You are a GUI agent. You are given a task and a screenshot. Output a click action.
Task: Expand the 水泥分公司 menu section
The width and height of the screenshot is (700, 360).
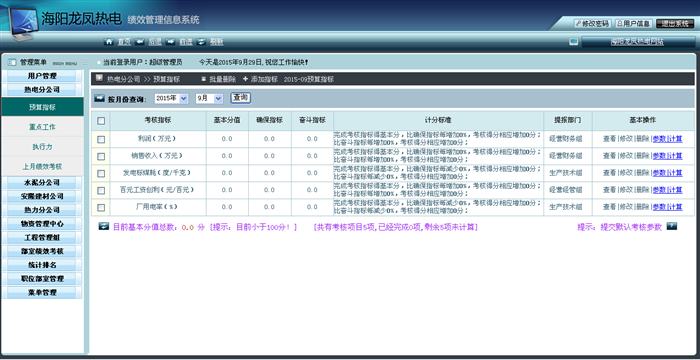coord(42,183)
